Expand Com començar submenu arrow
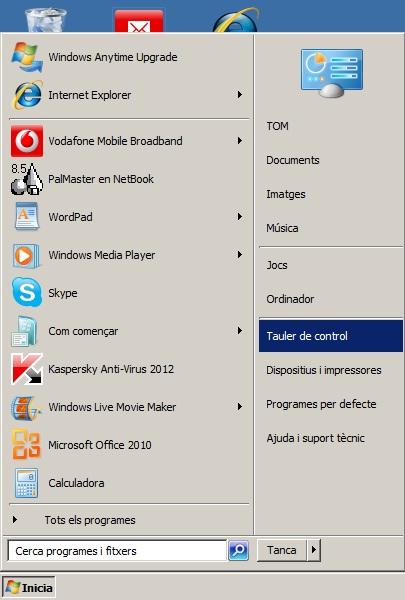This screenshot has height=600, width=405. click(240, 331)
